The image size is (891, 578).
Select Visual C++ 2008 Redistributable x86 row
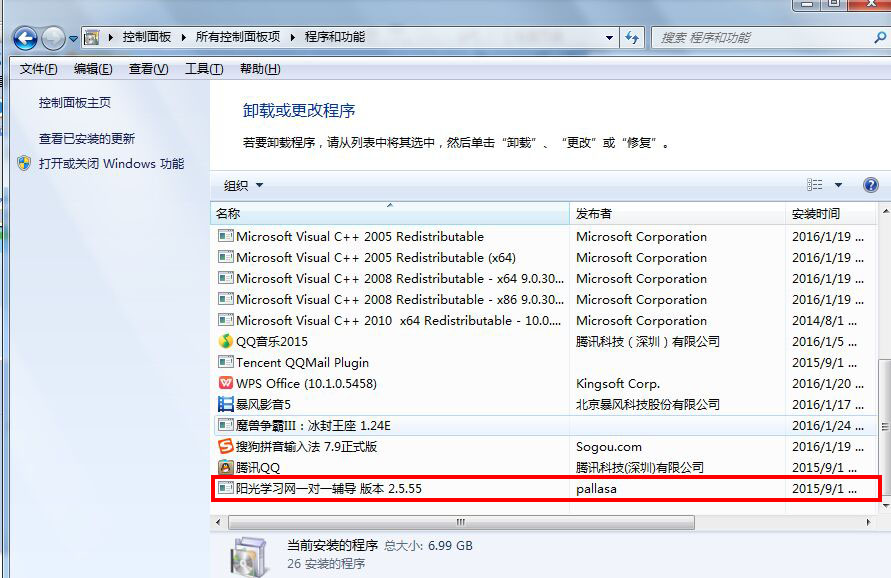pyautogui.click(x=544, y=300)
